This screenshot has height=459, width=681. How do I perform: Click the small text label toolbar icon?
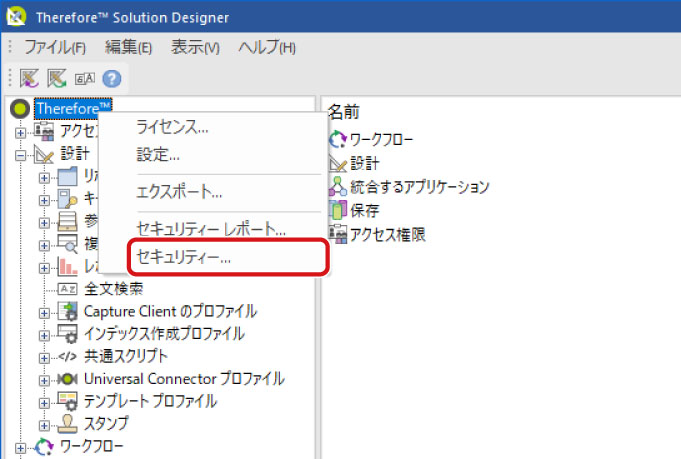[85, 78]
